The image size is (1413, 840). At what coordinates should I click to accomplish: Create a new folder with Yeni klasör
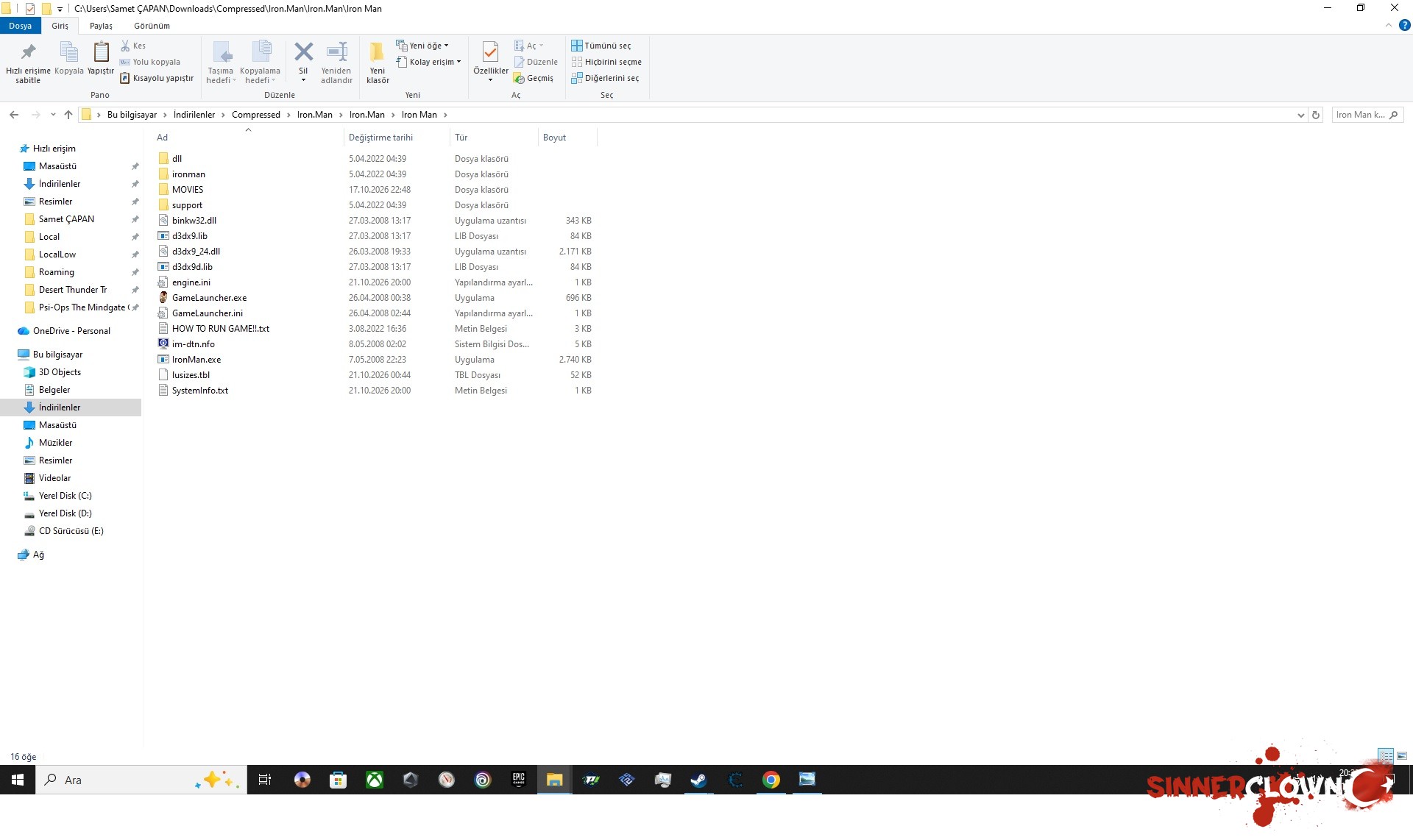(378, 63)
